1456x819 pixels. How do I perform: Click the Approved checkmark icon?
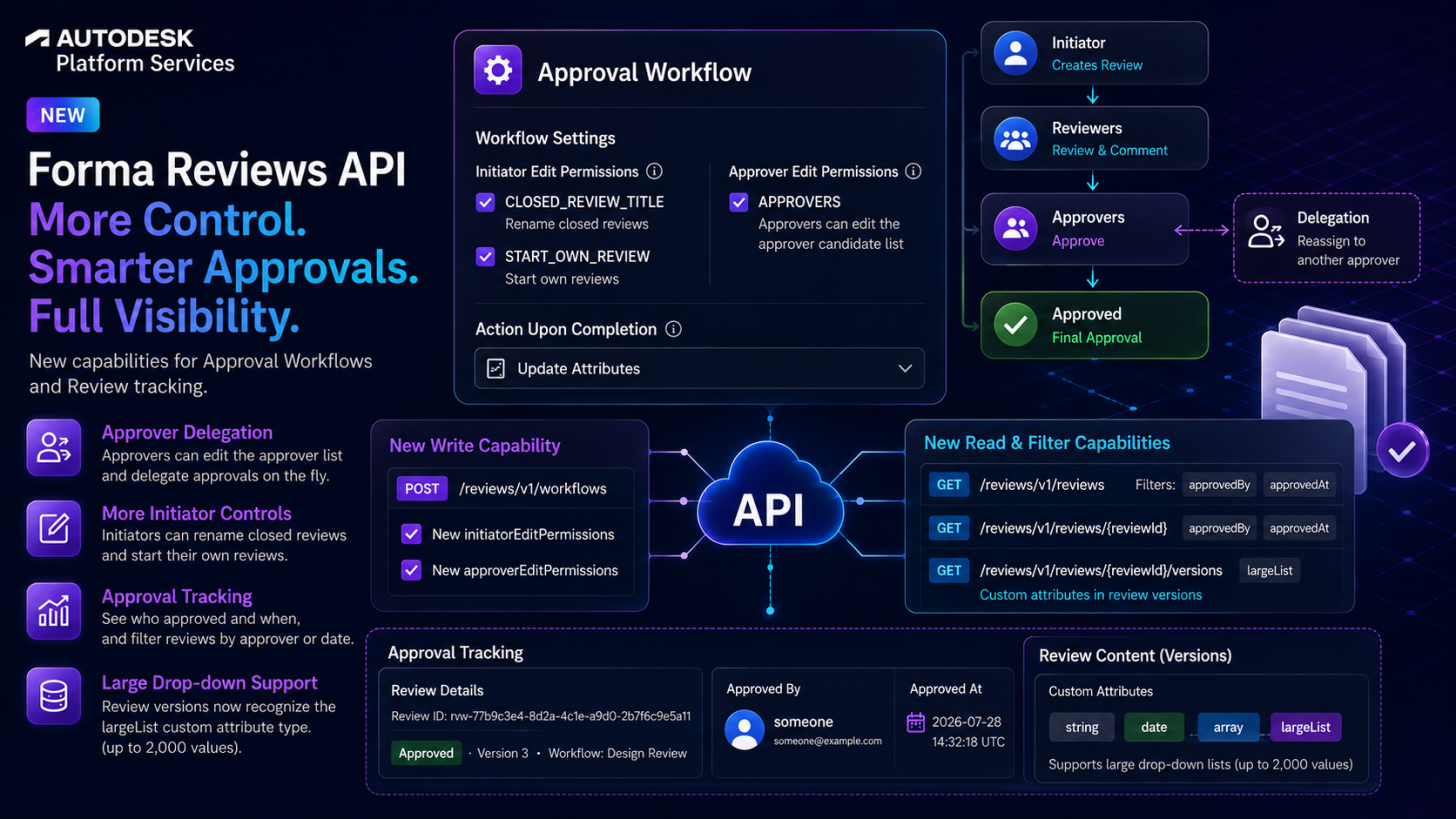1016,325
